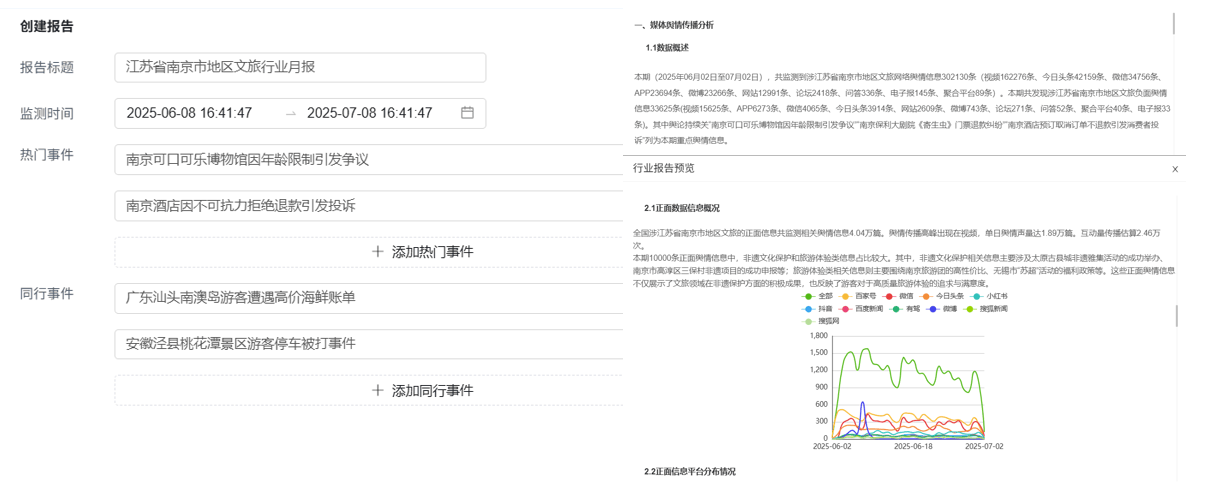Close the 行业报告预览 panel
The height and width of the screenshot is (484, 1222).
[1175, 169]
